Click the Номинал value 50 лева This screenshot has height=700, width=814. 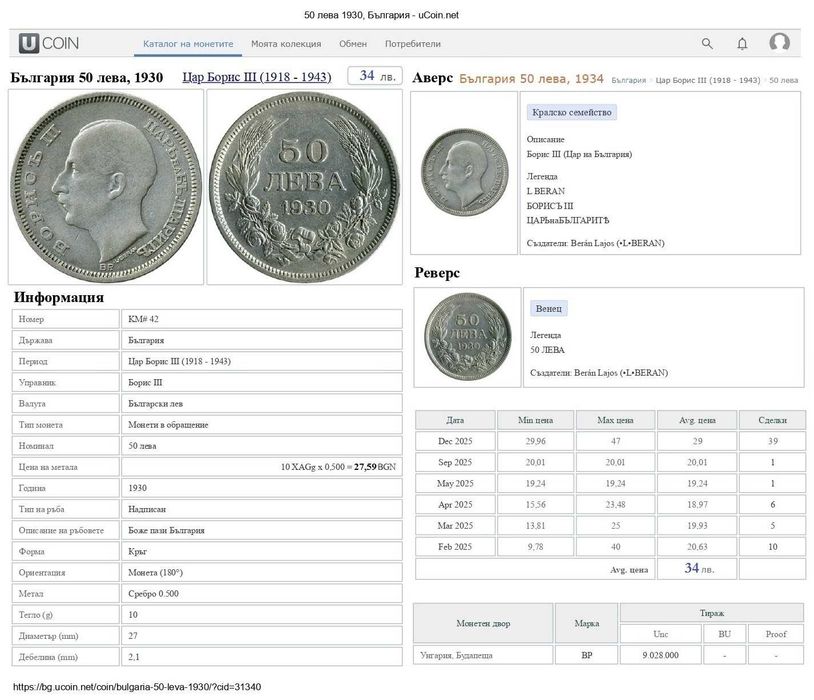[x=142, y=446]
